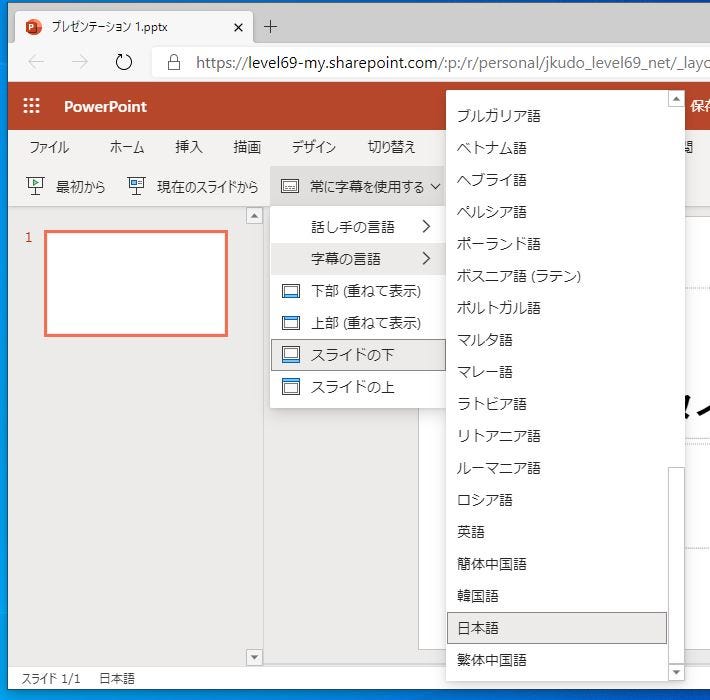Viewport: 710px width, 700px height.
Task: Click slide panel scroll down arrow
Action: (254, 657)
